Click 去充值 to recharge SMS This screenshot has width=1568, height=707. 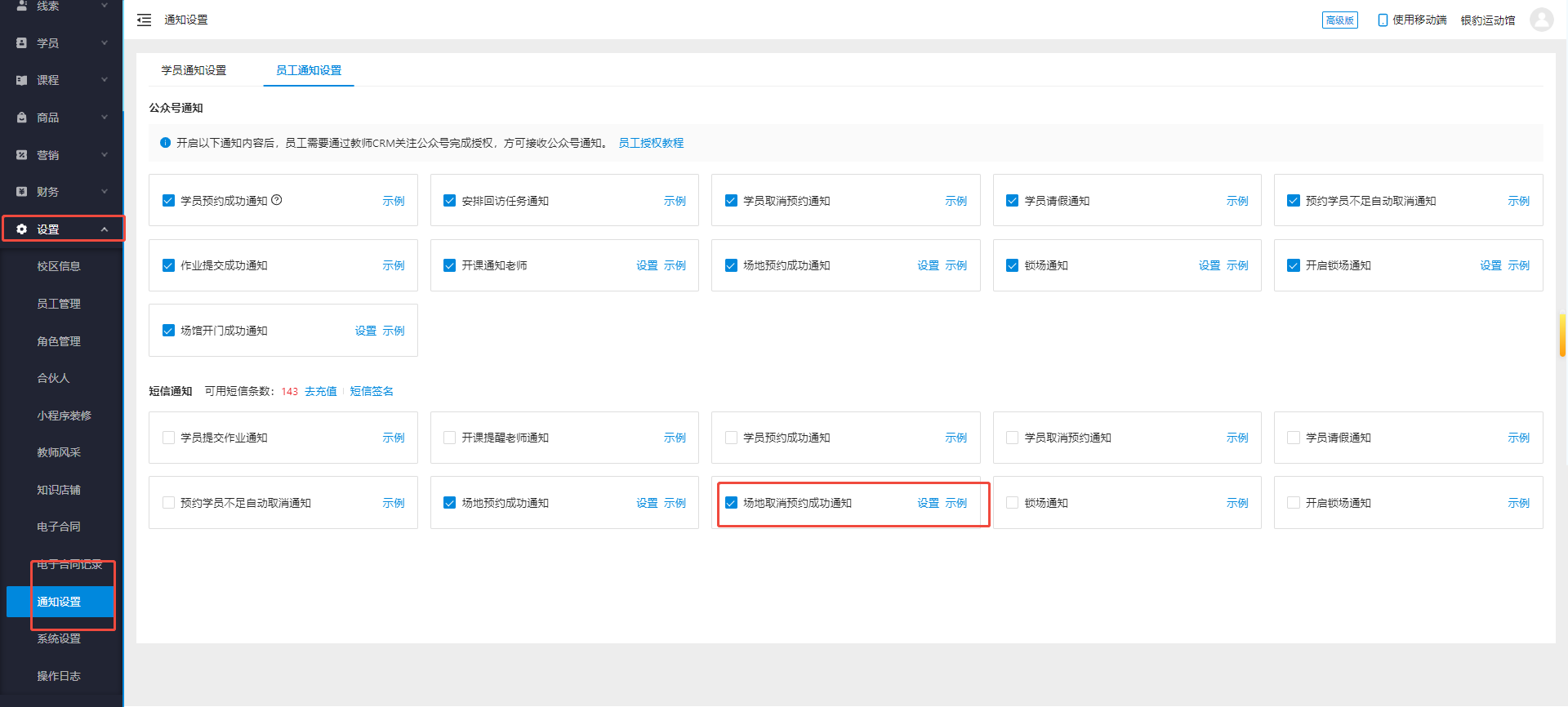pyautogui.click(x=320, y=391)
